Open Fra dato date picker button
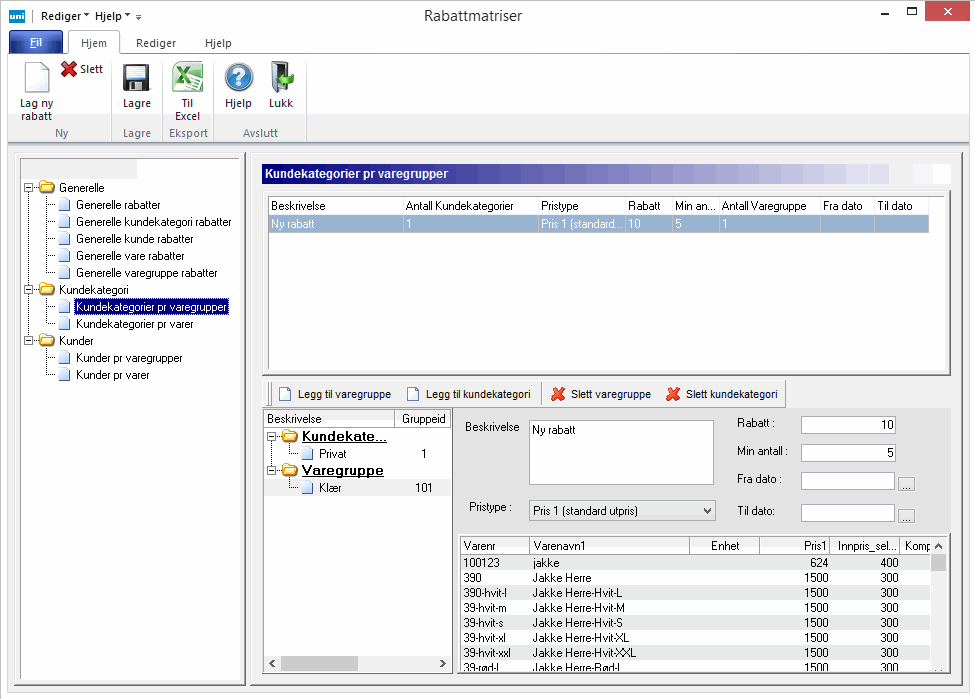Viewport: 975px width, 699px height. click(906, 484)
